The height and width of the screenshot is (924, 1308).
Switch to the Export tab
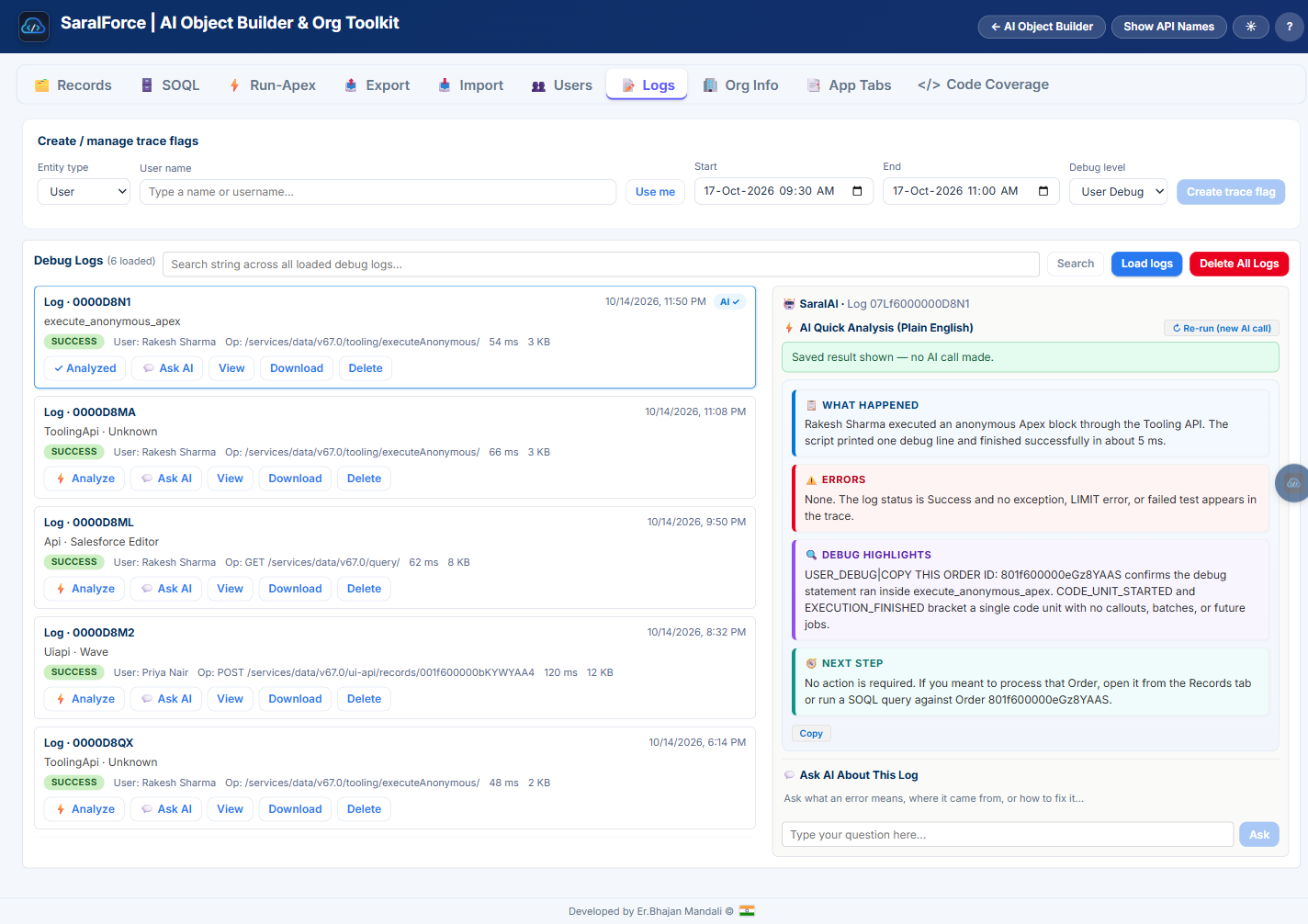tap(377, 85)
